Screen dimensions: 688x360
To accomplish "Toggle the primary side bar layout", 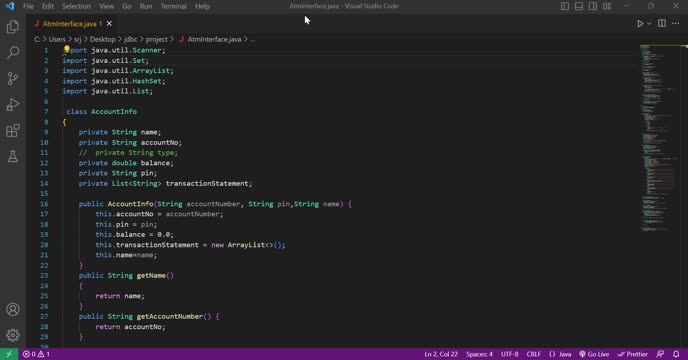I will 565,6.
